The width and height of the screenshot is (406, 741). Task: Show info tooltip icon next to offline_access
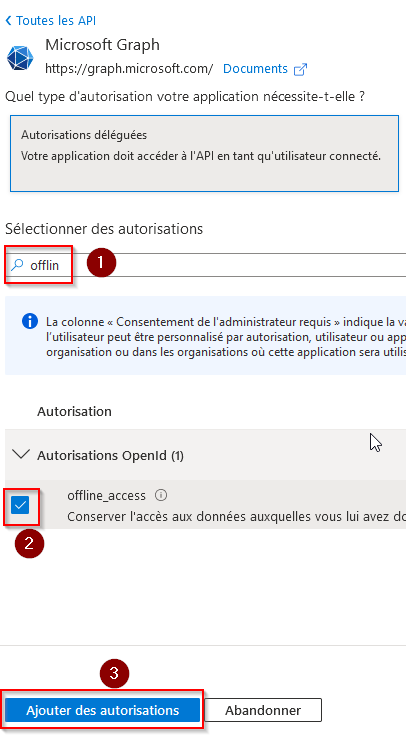pos(161,495)
